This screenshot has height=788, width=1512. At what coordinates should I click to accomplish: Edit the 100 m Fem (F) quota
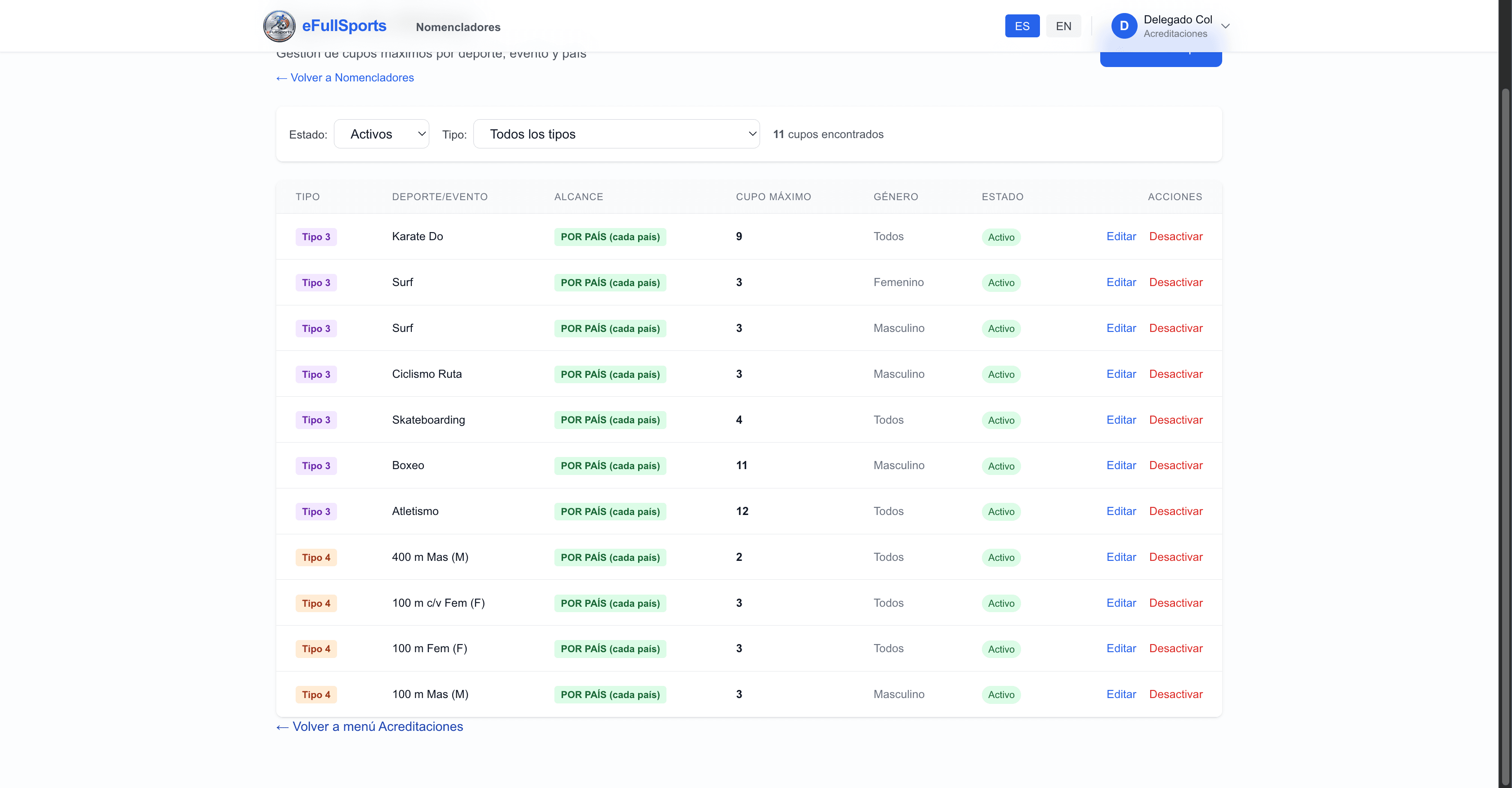coord(1121,649)
